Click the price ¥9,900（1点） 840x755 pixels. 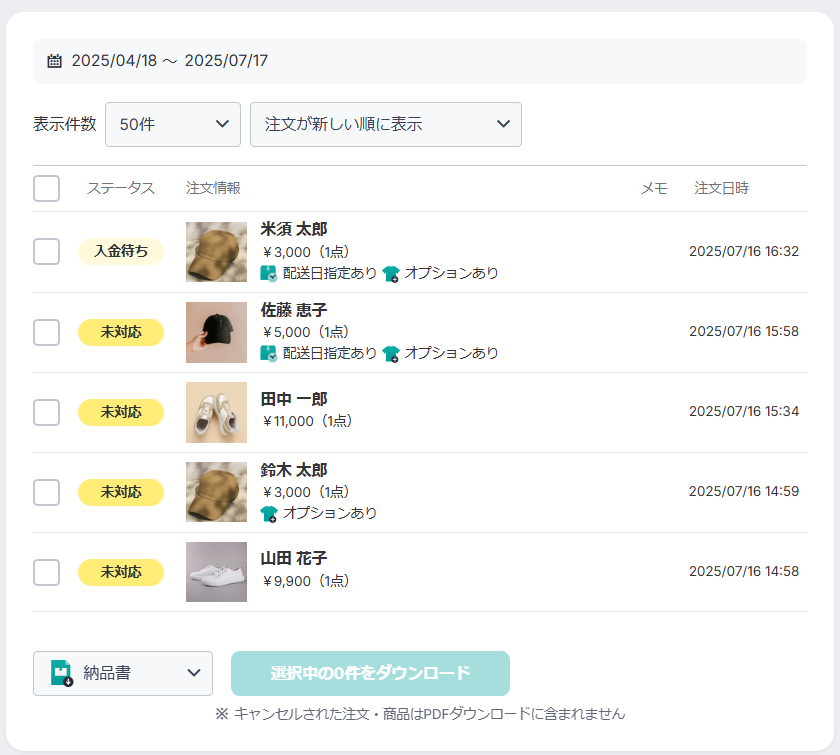[306, 581]
